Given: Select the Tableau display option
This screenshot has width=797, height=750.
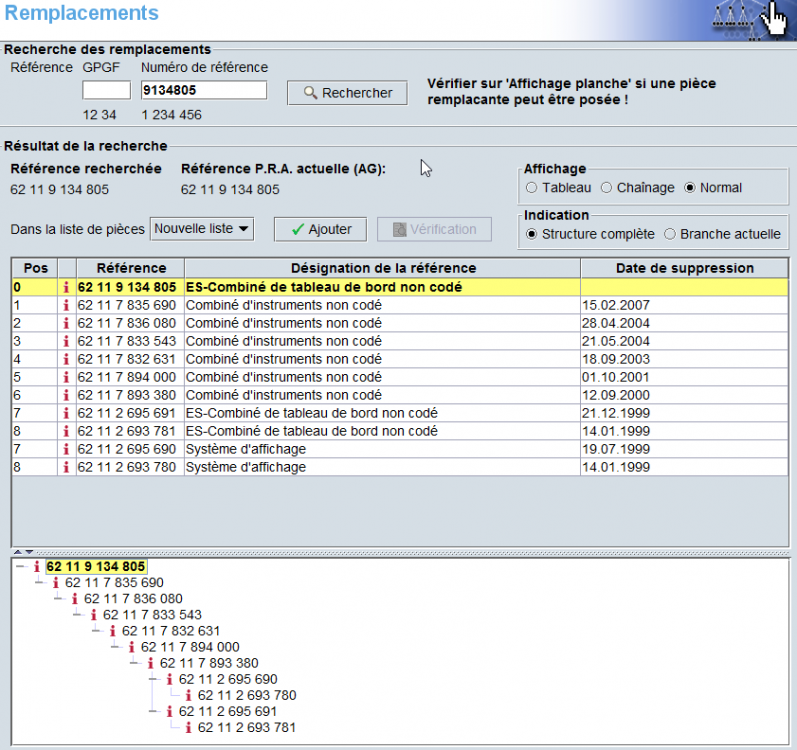Looking at the screenshot, I should point(531,188).
